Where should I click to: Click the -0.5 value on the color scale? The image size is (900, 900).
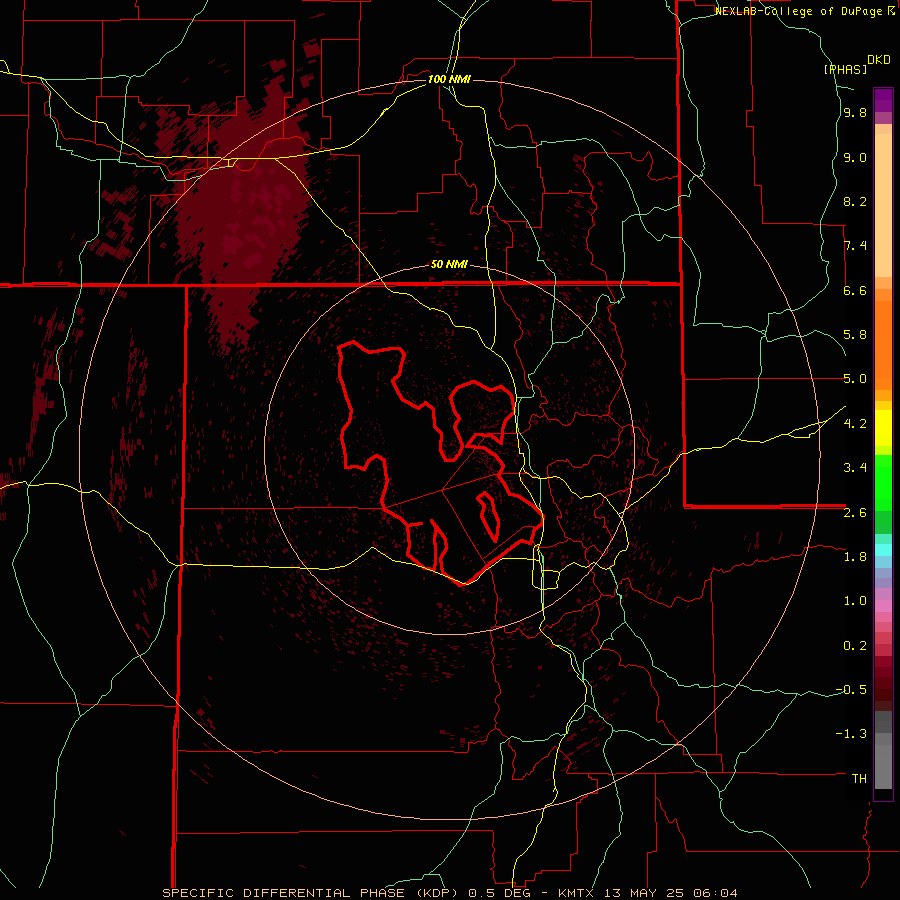(x=851, y=689)
